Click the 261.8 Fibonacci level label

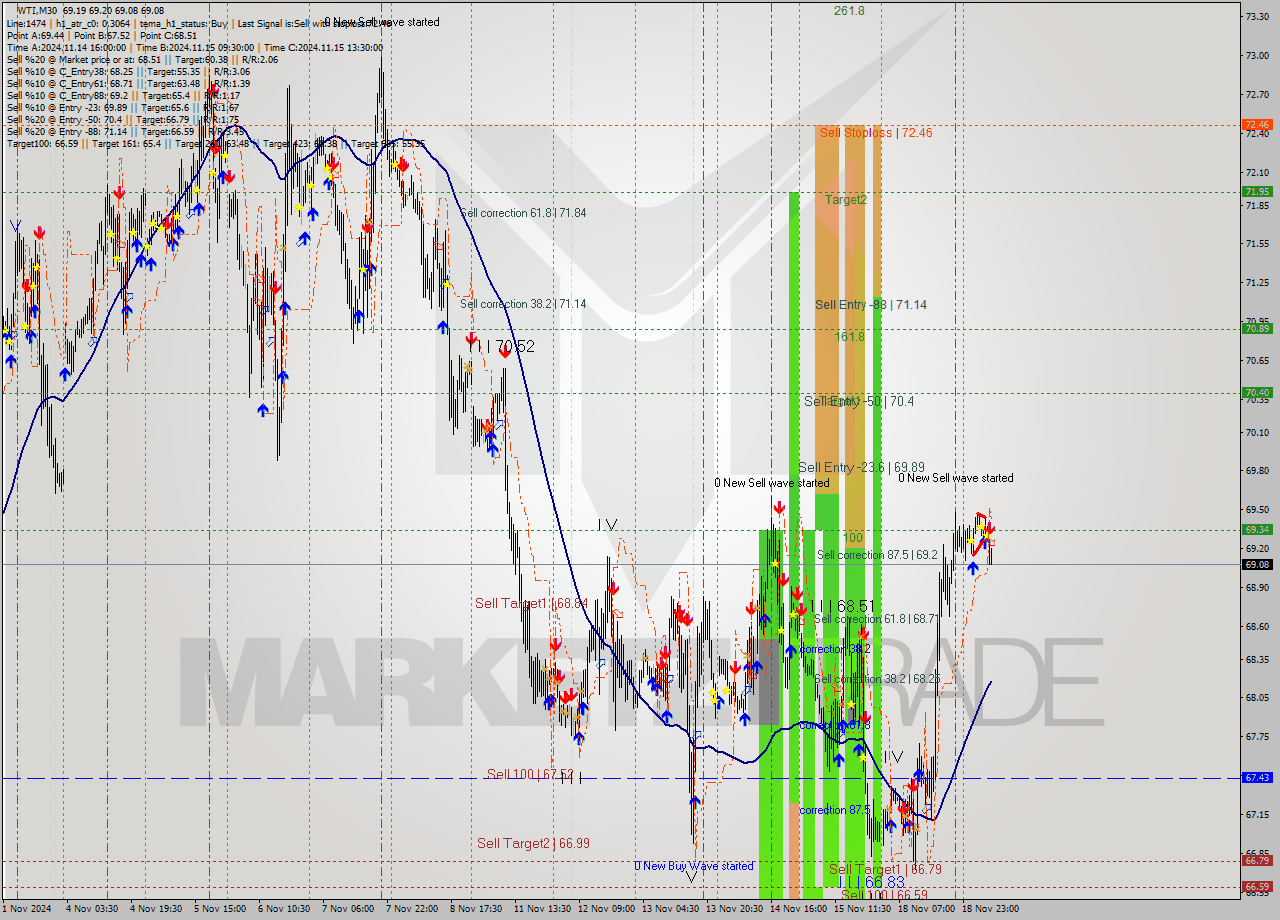tap(849, 10)
